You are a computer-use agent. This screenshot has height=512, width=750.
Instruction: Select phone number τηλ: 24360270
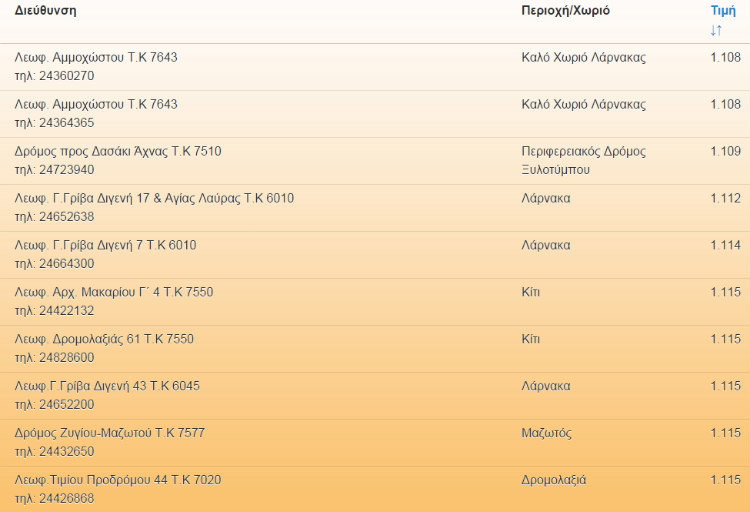[55, 76]
